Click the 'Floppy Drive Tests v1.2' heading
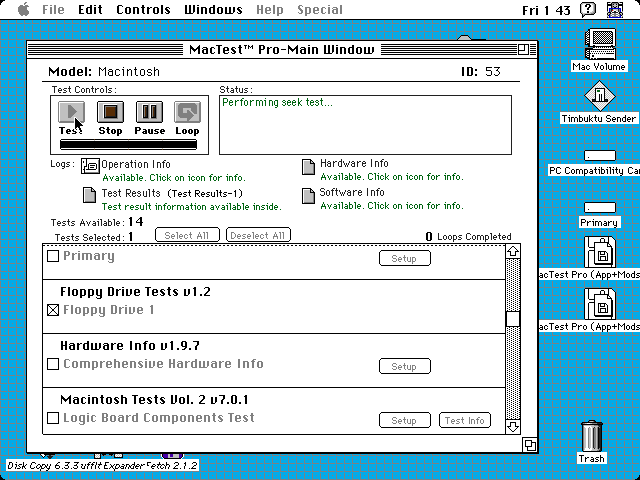Image resolution: width=640 pixels, height=480 pixels. point(135,292)
